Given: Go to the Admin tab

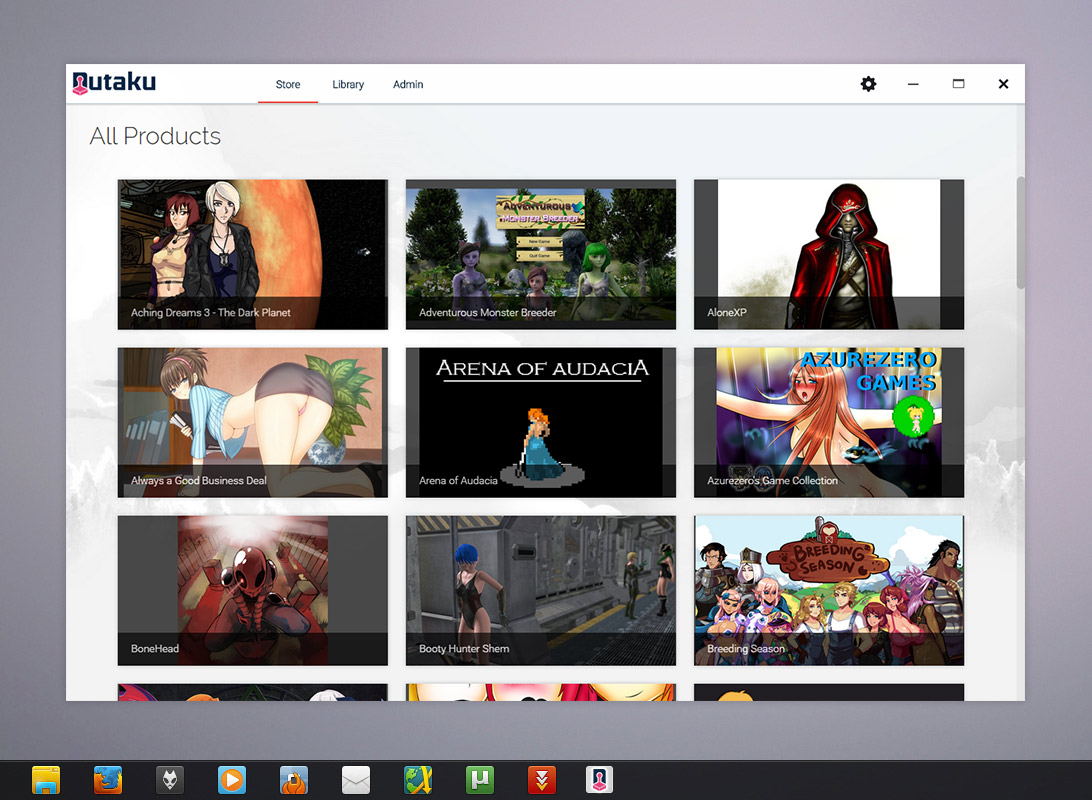Looking at the screenshot, I should pos(408,84).
